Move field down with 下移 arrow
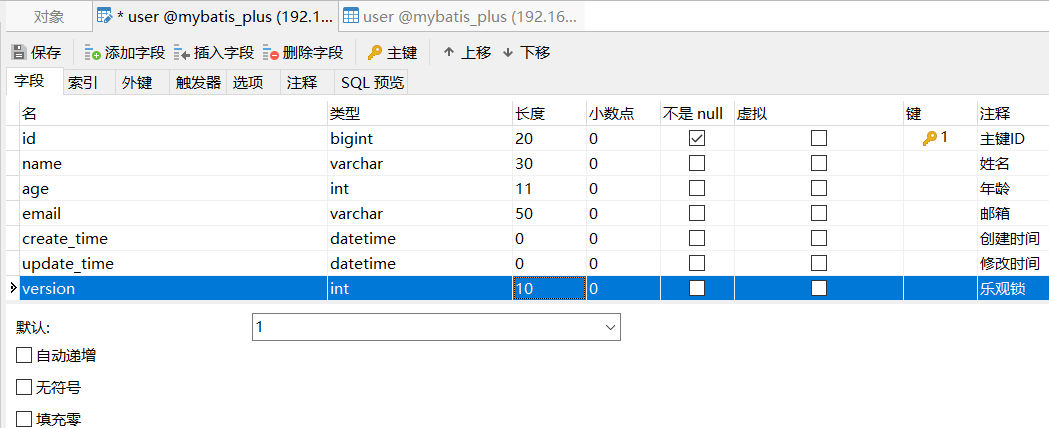Screen dimensions: 1049x428 508,52
